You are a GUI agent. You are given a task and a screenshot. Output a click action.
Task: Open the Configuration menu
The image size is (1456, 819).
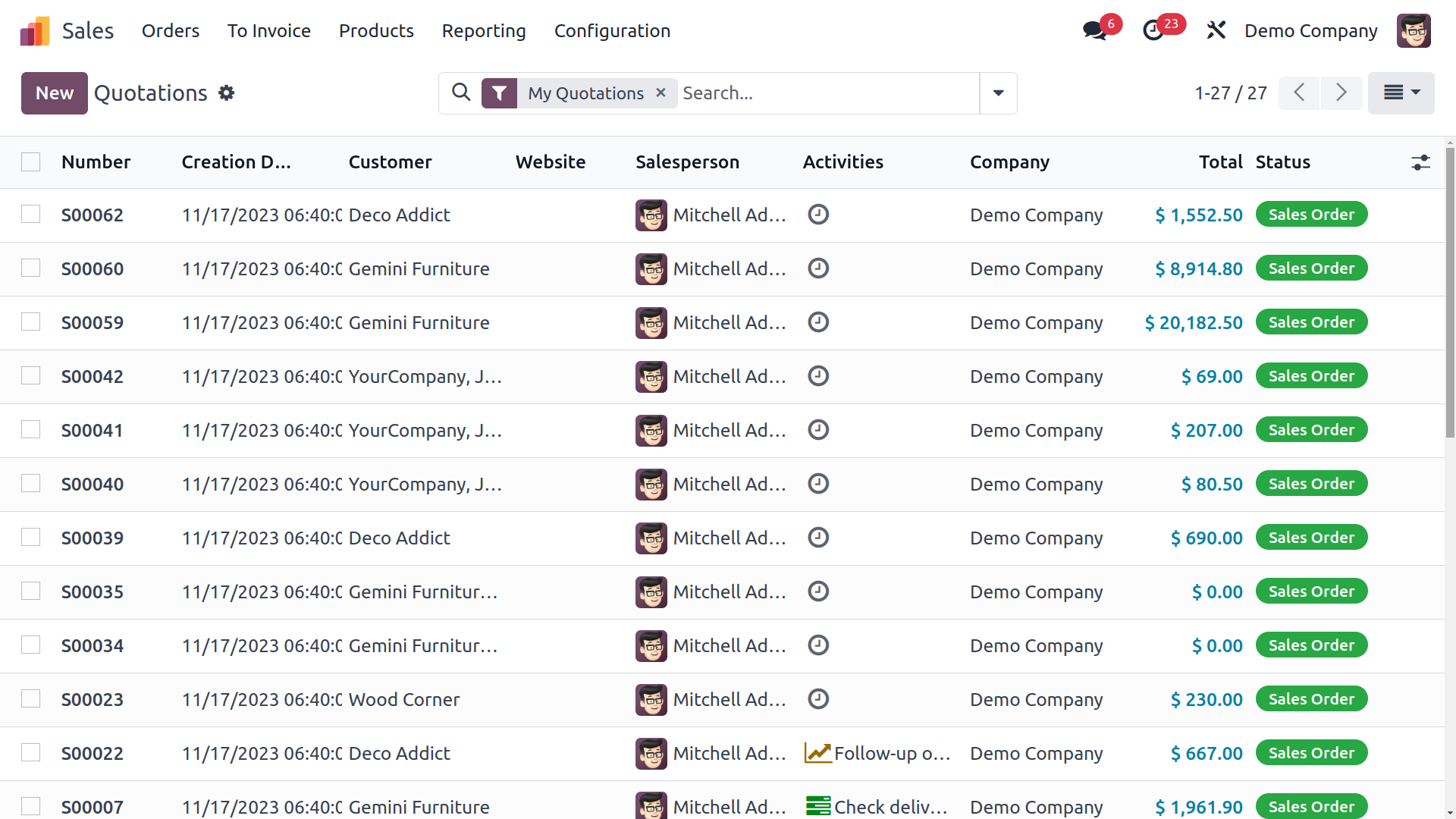[x=612, y=30]
